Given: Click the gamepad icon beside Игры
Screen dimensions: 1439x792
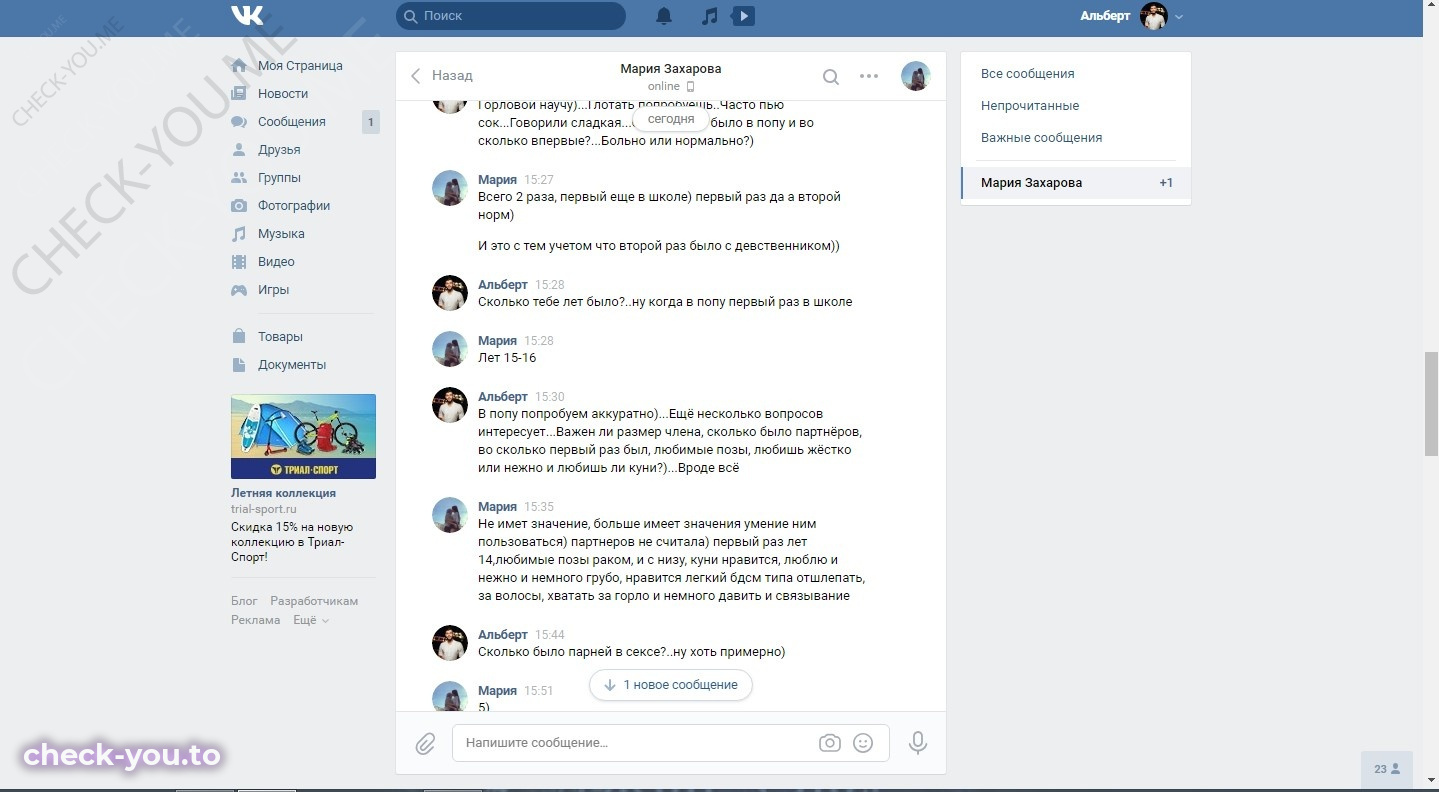Looking at the screenshot, I should (x=239, y=289).
